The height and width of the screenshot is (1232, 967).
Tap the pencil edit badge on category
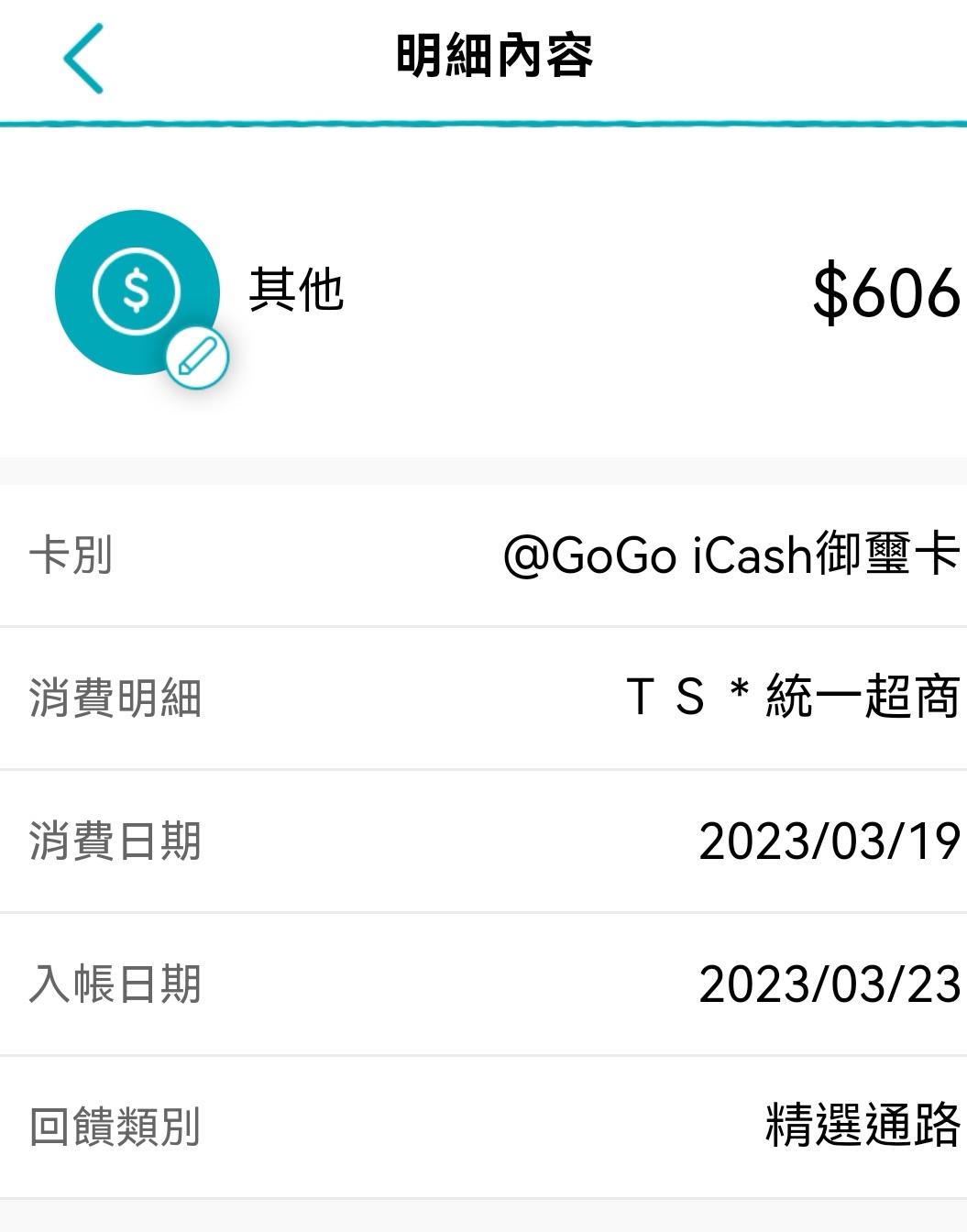[x=197, y=357]
